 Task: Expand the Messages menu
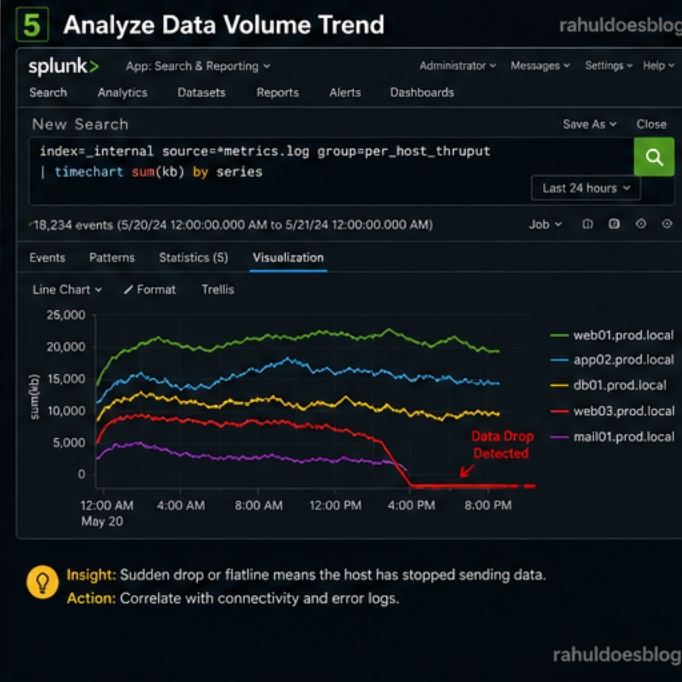(x=540, y=66)
